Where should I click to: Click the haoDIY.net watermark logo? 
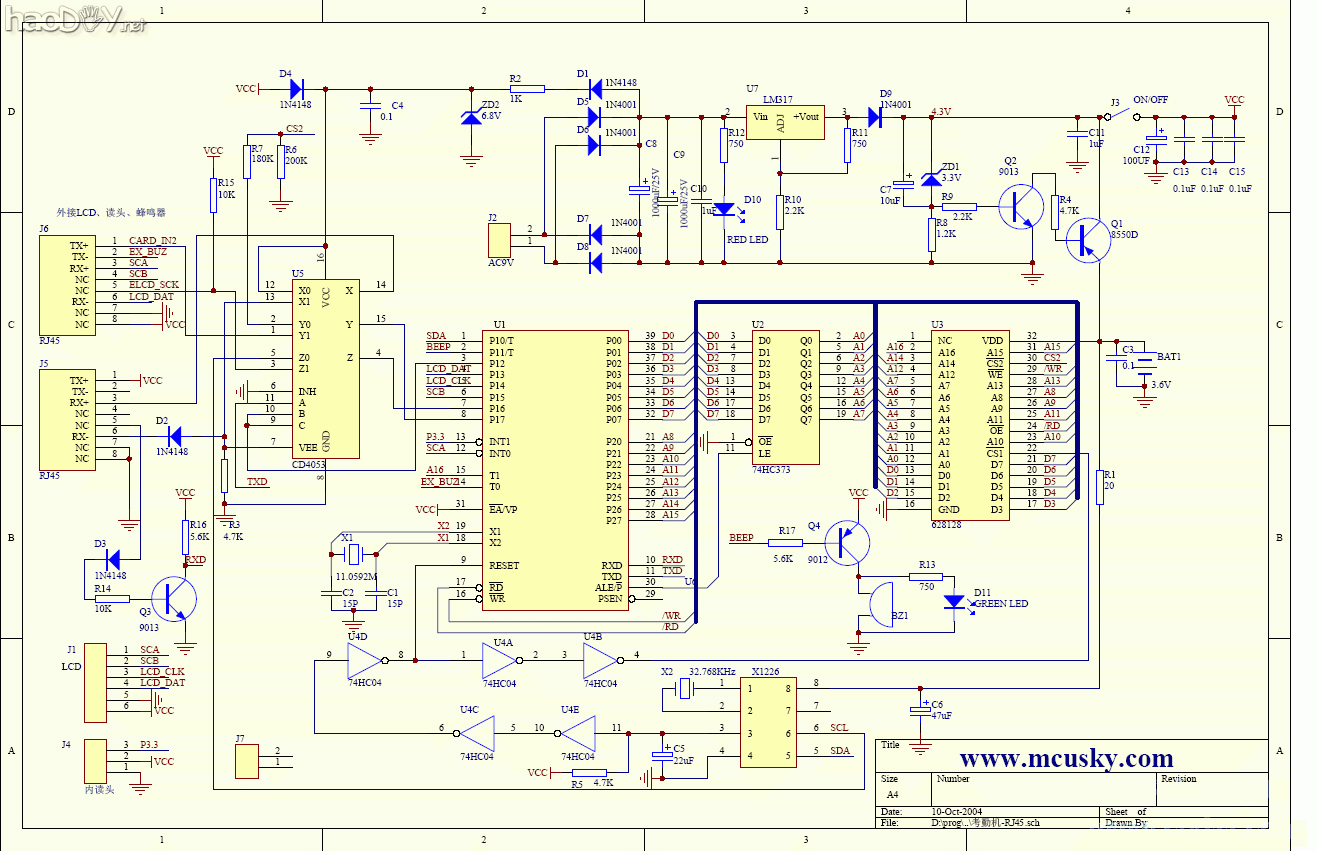[x=75, y=18]
